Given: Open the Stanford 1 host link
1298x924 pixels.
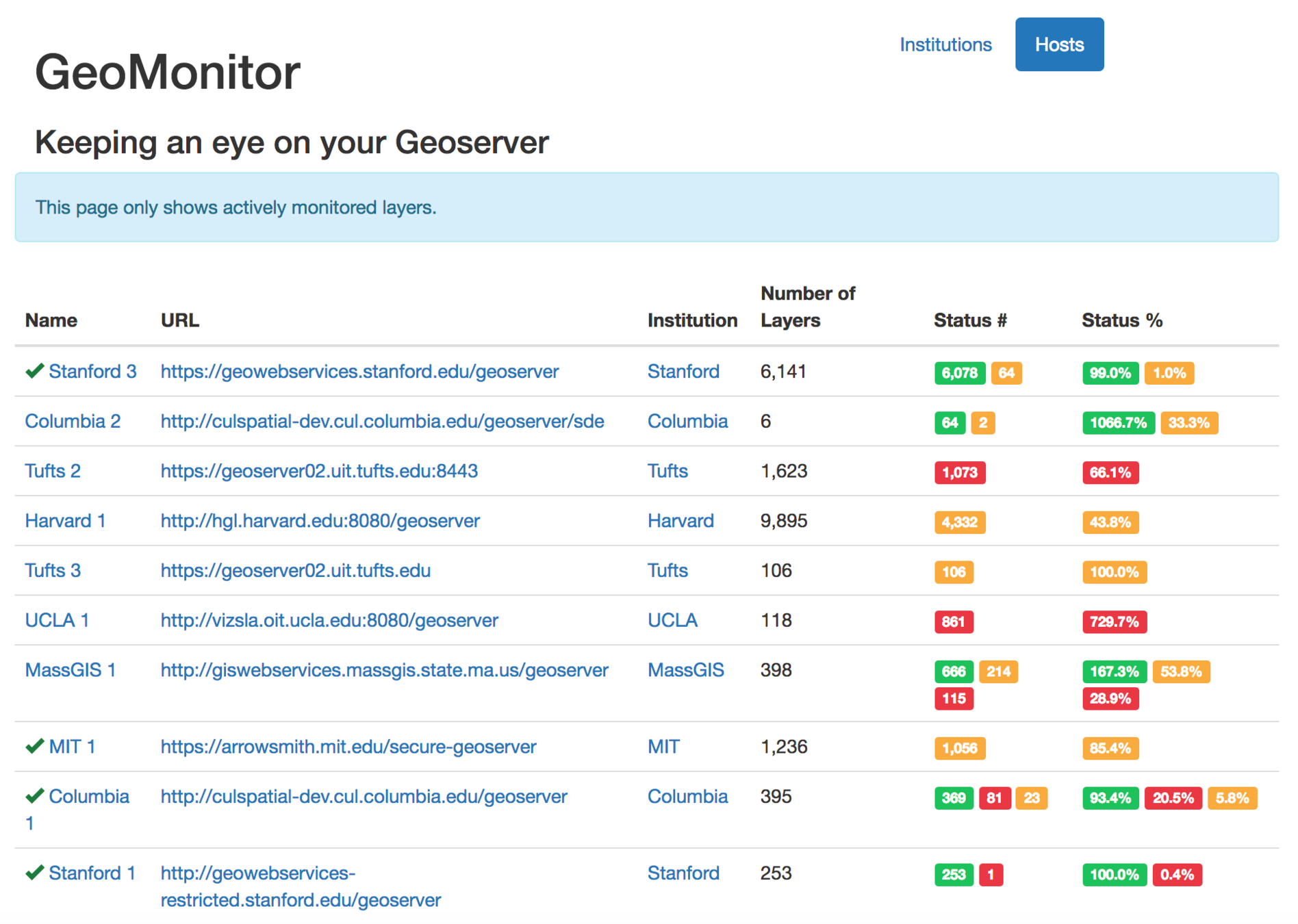Looking at the screenshot, I should pyautogui.click(x=92, y=873).
